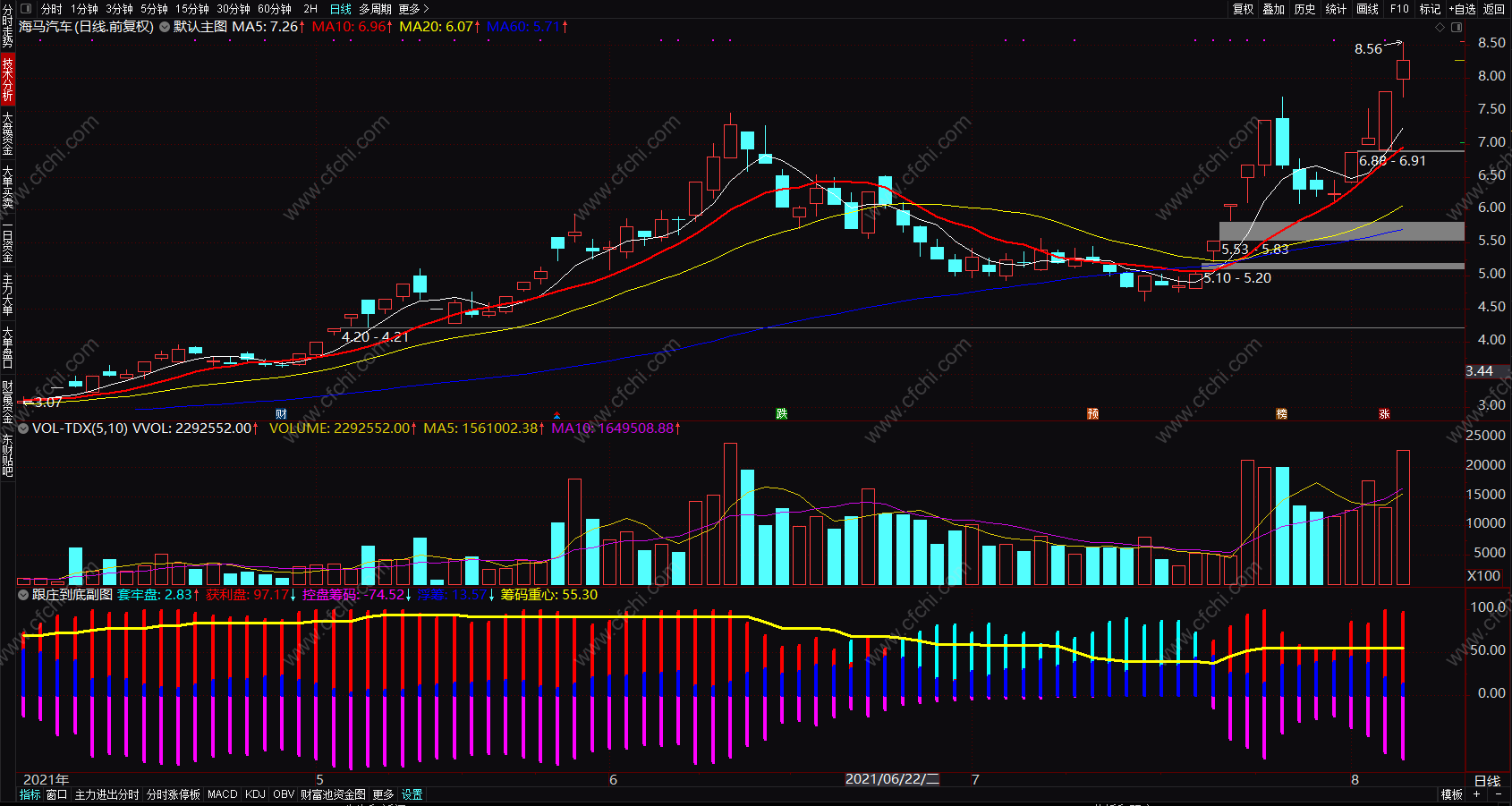Select the 分时涨停板 indicator
The width and height of the screenshot is (1512, 806).
point(174,794)
